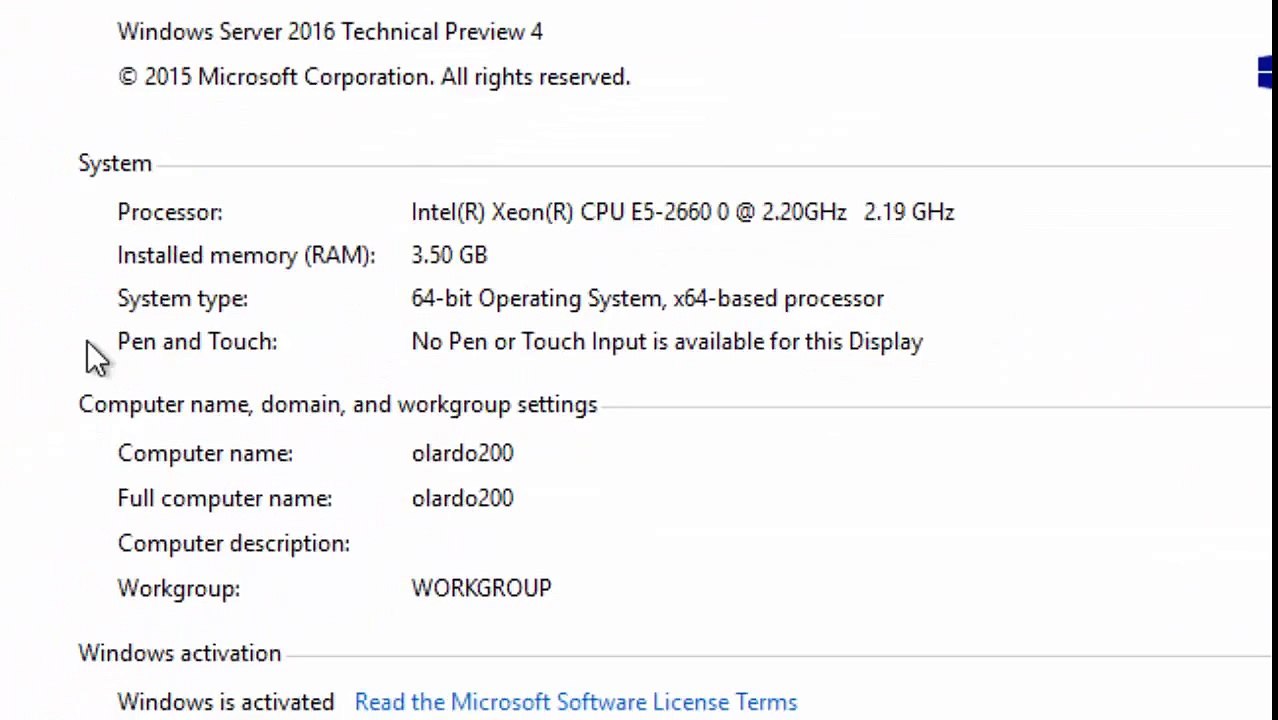This screenshot has height=720, width=1278.
Task: Click Computer name, domain, and workgroup heading
Action: (338, 404)
